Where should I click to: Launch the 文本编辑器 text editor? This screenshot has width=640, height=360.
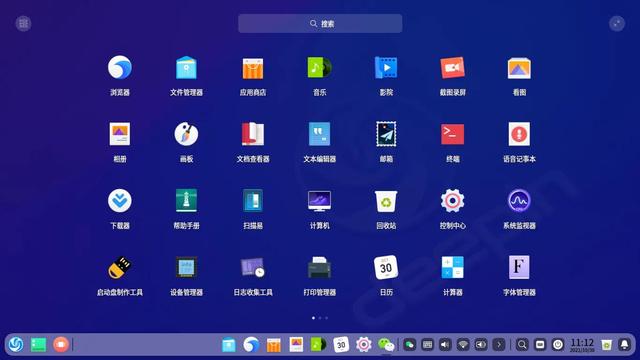(x=320, y=134)
